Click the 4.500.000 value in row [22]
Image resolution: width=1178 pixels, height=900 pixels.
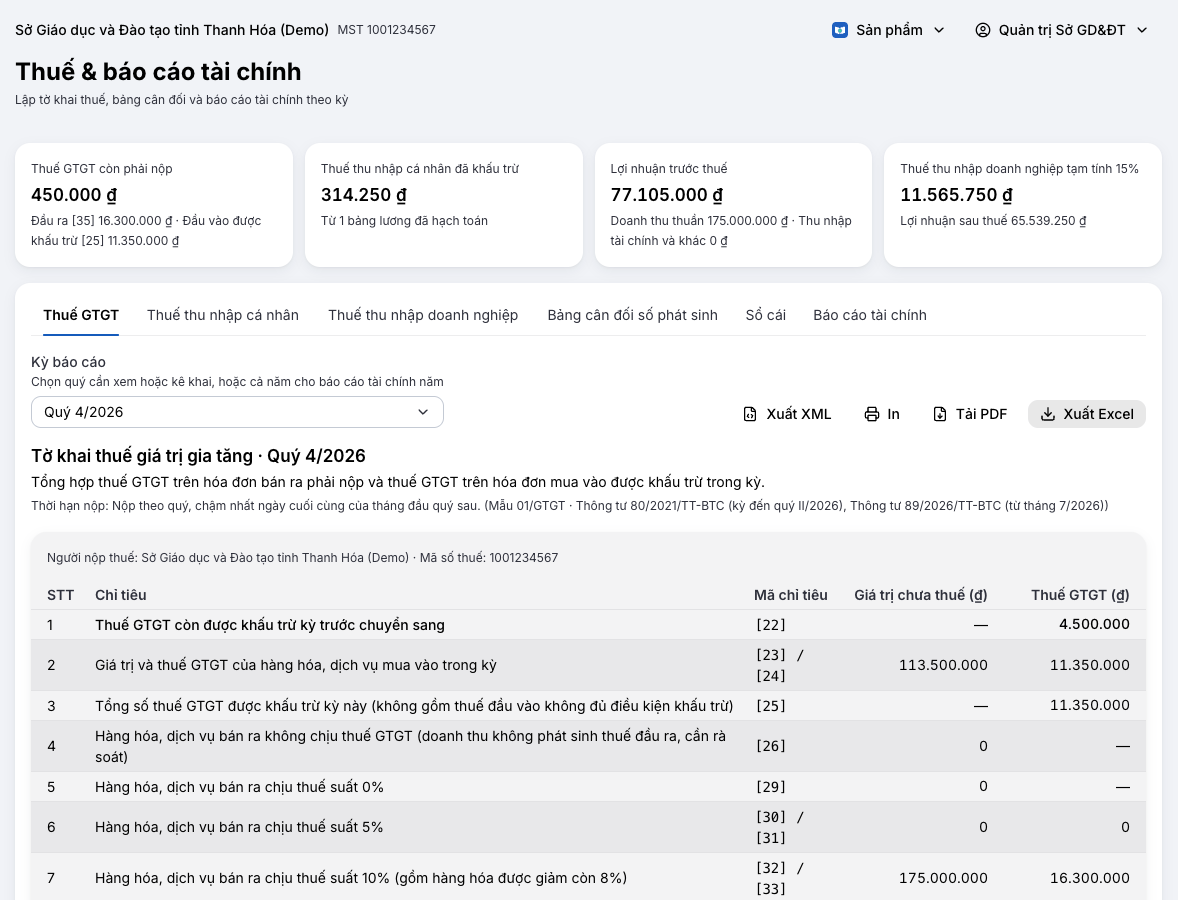point(1094,624)
